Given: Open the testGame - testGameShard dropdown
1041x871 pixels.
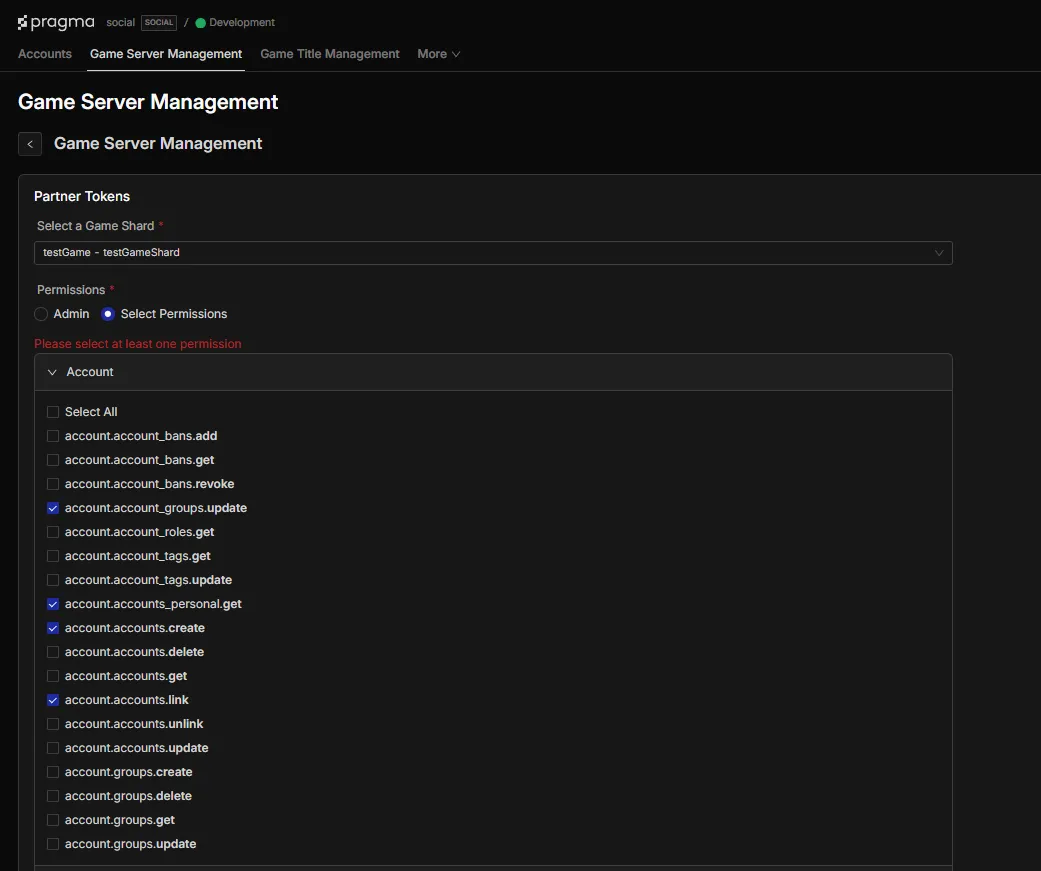Looking at the screenshot, I should click(495, 253).
